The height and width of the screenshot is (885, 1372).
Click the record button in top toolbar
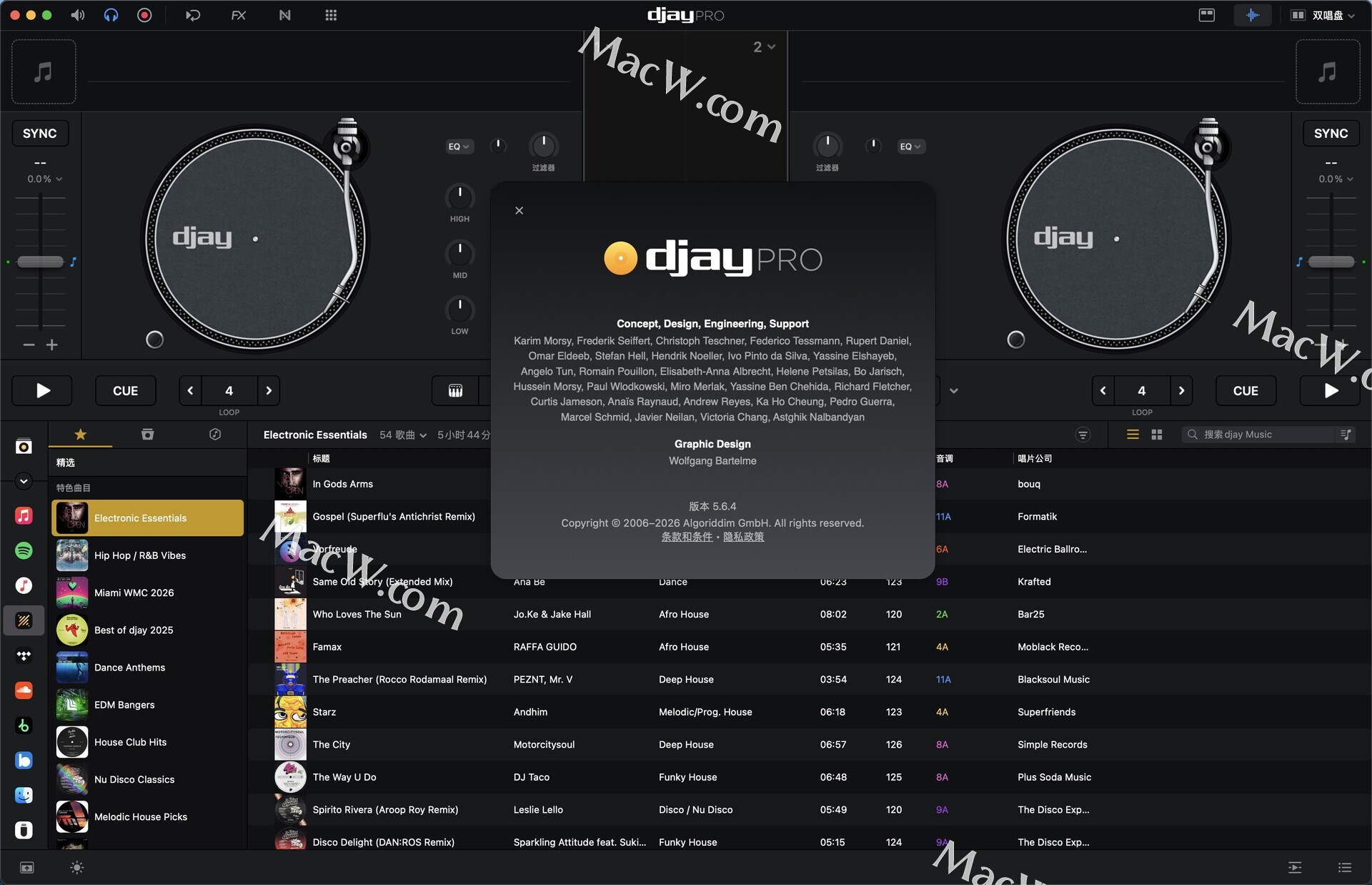144,15
